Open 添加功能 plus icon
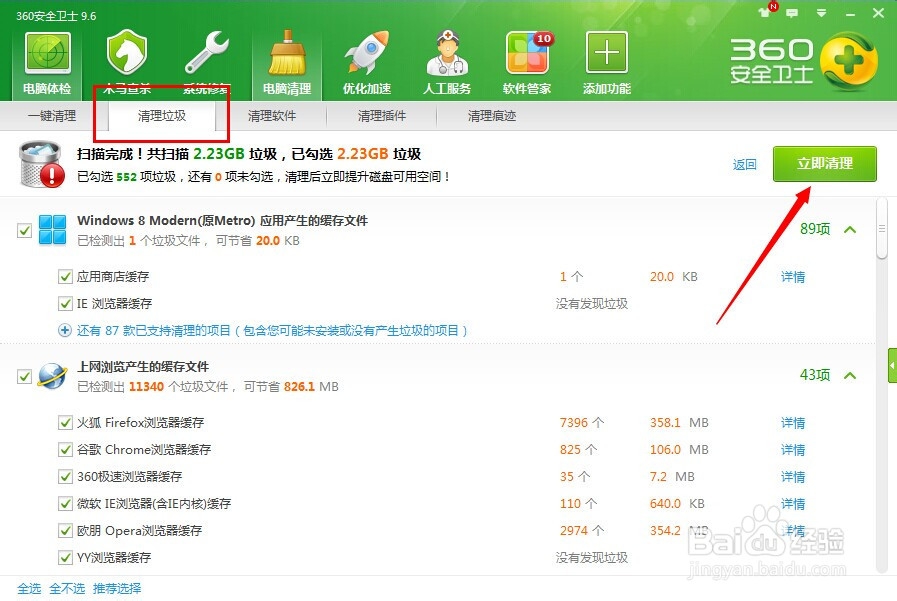The height and width of the screenshot is (601, 897). click(x=607, y=53)
